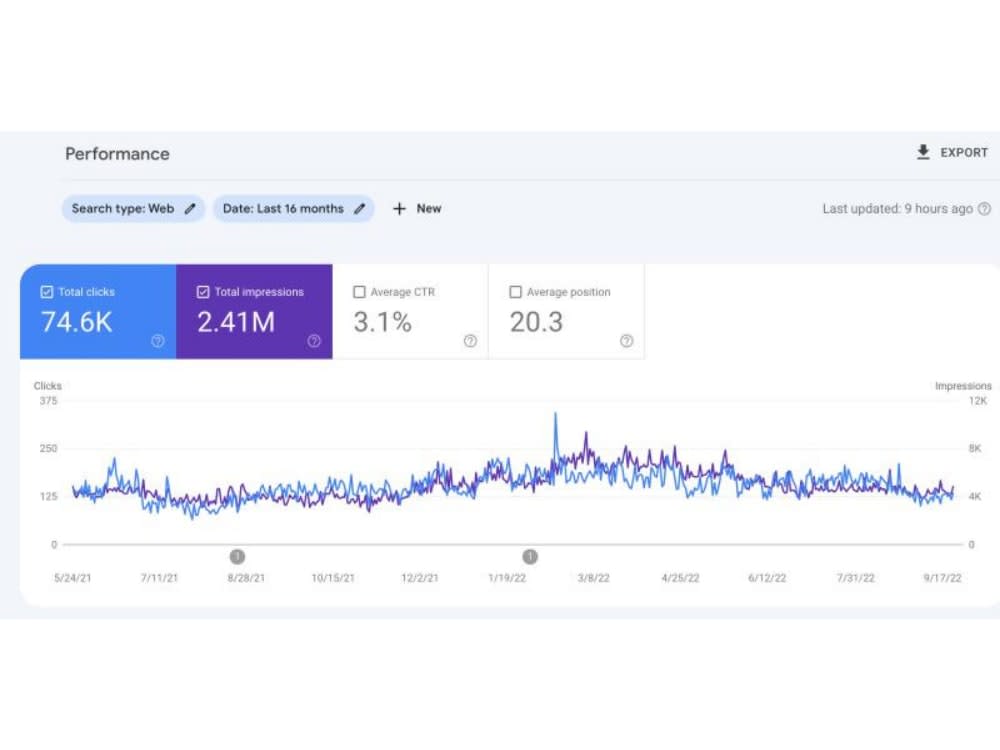Open the Search type: Web filter chip
Image resolution: width=1000 pixels, height=750 pixels.
coord(133,209)
